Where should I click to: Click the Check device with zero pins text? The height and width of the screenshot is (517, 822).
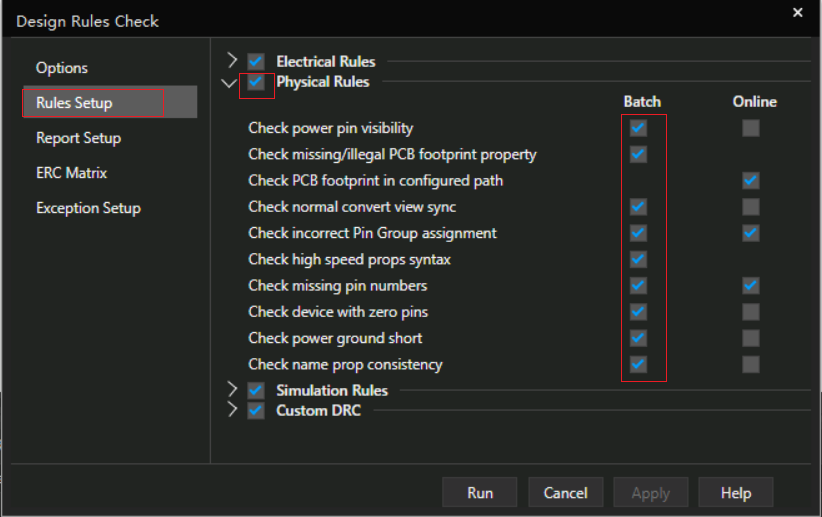point(338,312)
